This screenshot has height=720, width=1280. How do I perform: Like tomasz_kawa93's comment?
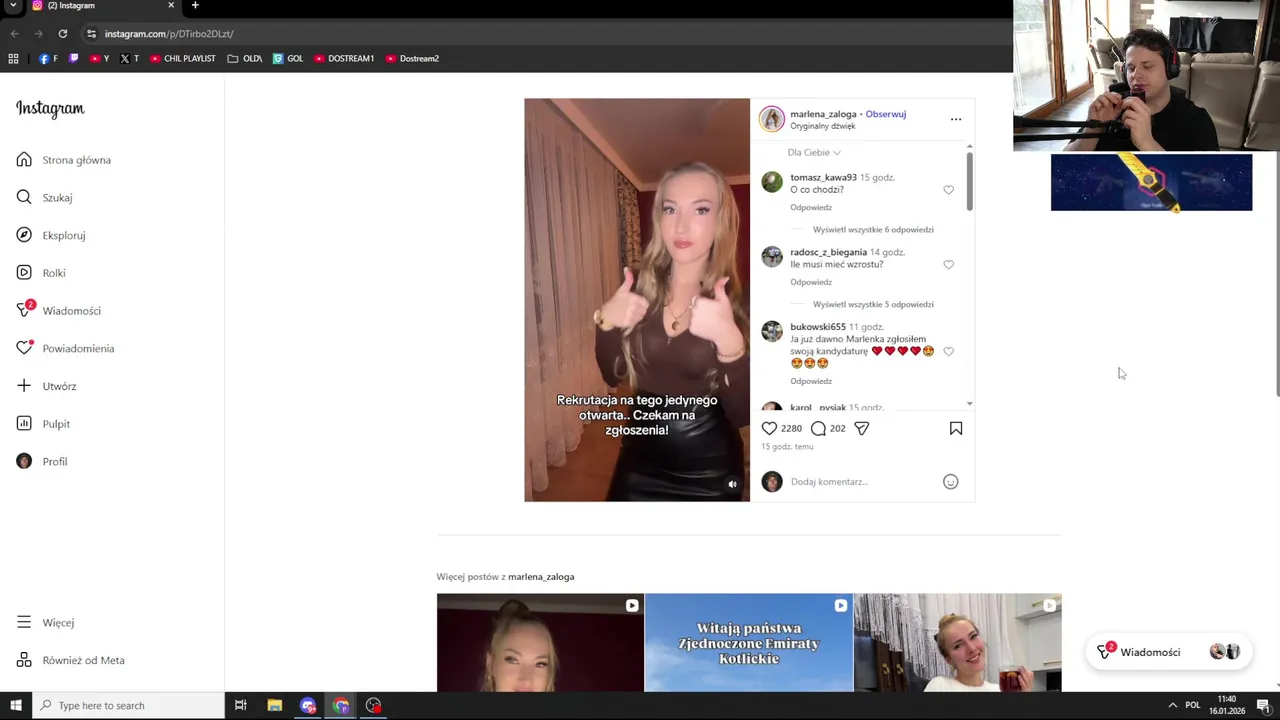pos(948,190)
